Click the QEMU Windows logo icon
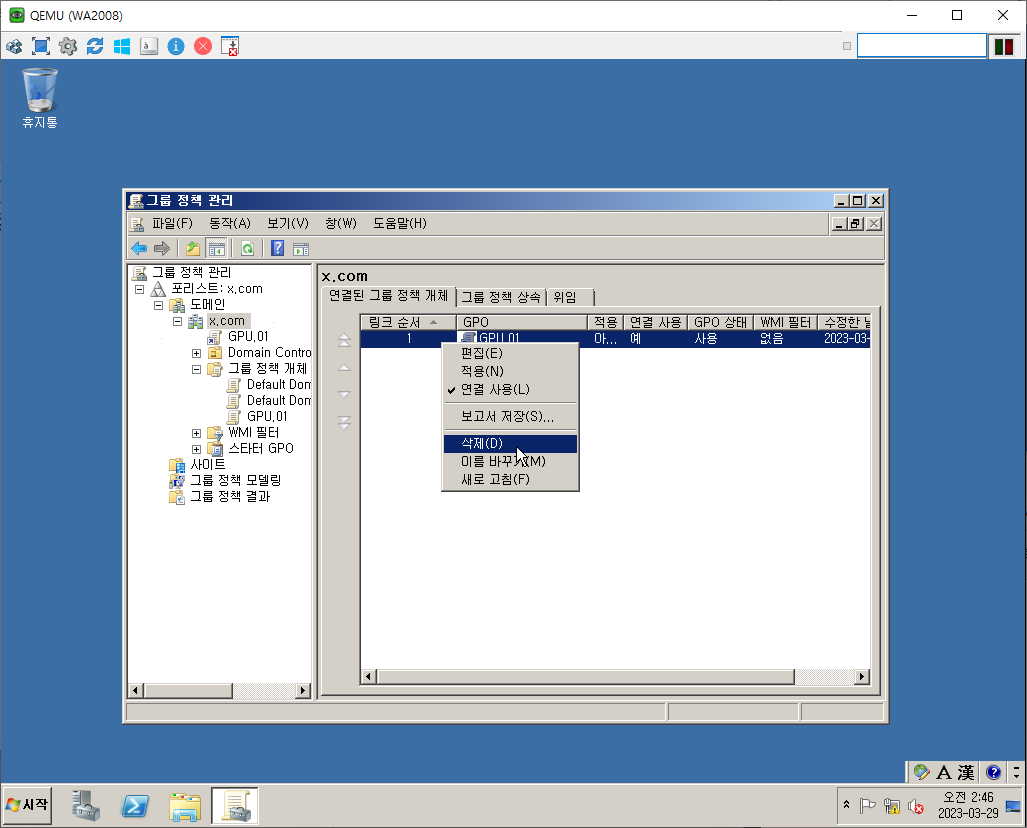This screenshot has height=828, width=1027. click(x=122, y=46)
